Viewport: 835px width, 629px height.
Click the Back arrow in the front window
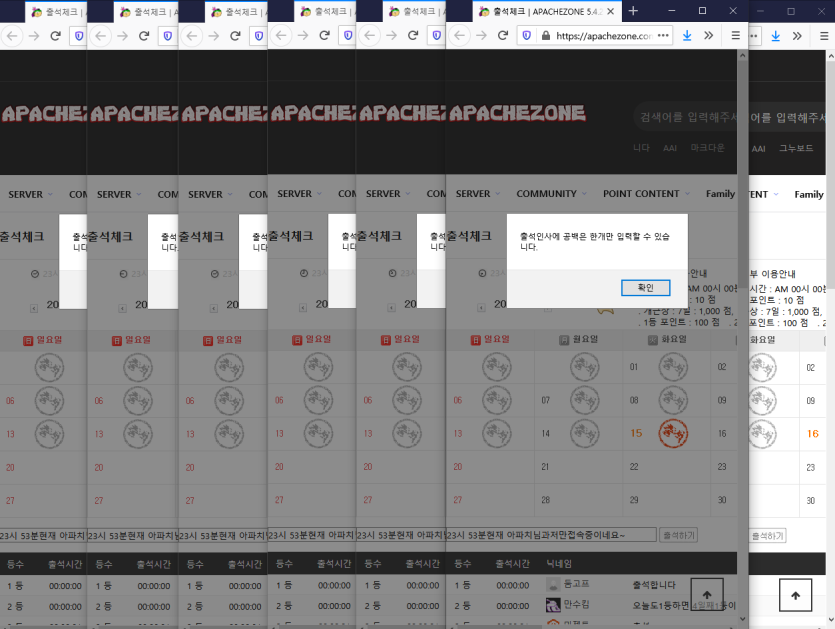coord(460,35)
